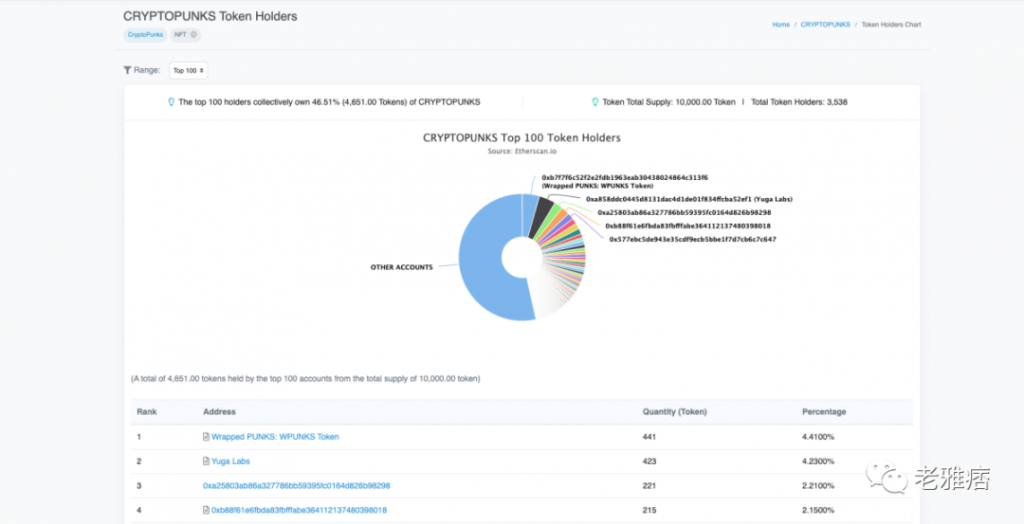Go to Home breadcrumb link
Viewport: 1024px width, 524px height.
tap(781, 25)
